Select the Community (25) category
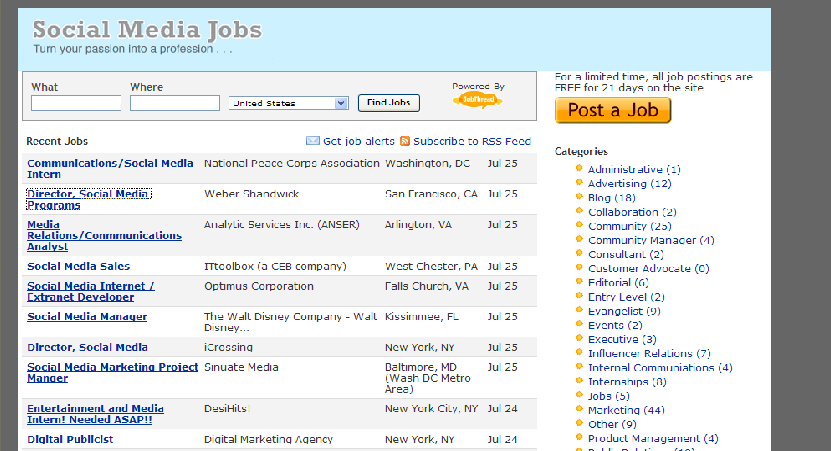831x451 pixels. (x=630, y=226)
